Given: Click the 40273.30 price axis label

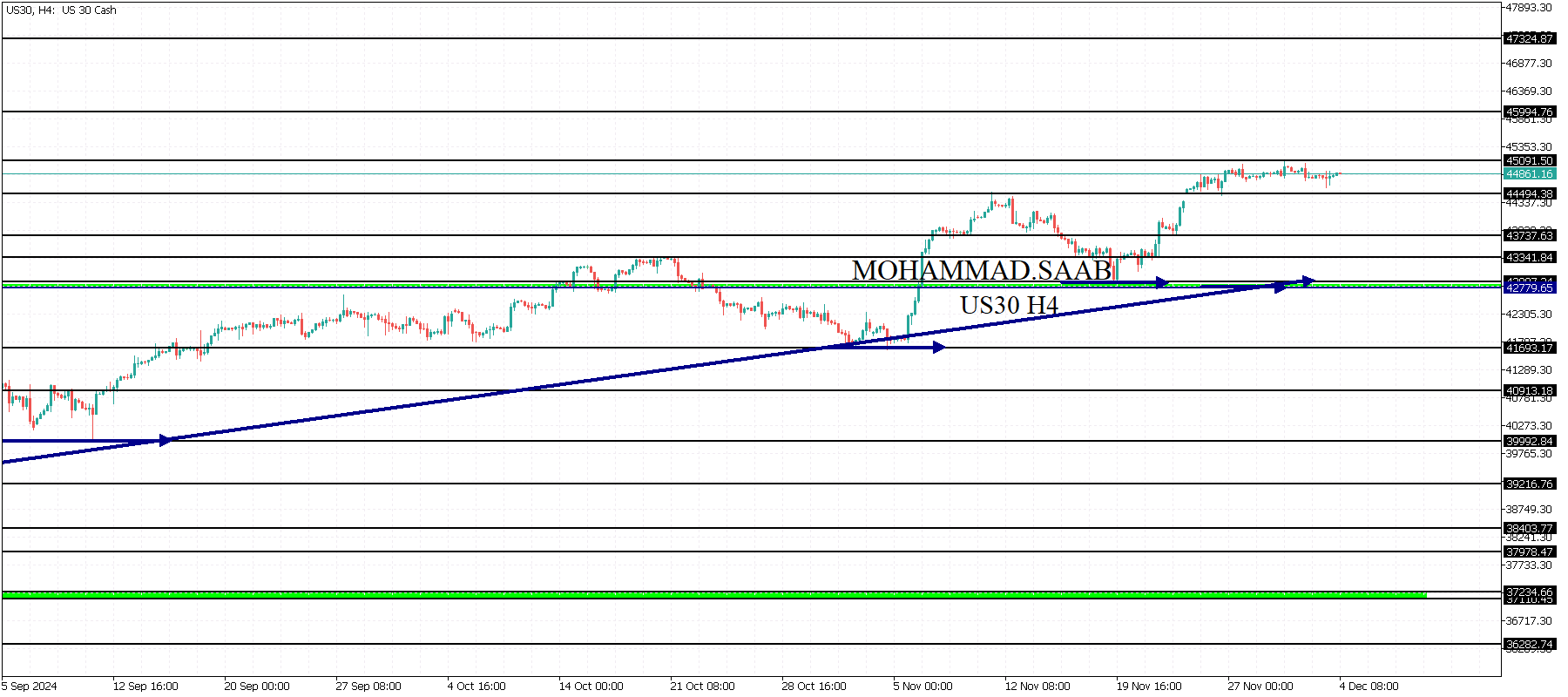Looking at the screenshot, I should [1530, 426].
